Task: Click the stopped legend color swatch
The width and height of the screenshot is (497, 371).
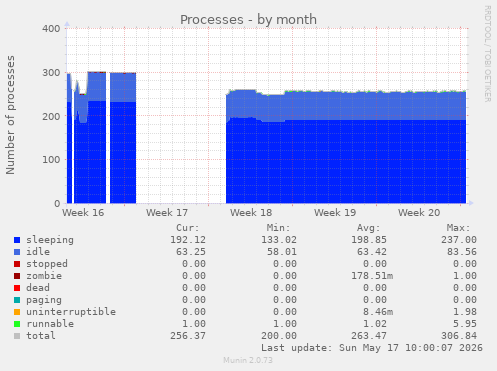Action: [x=17, y=264]
